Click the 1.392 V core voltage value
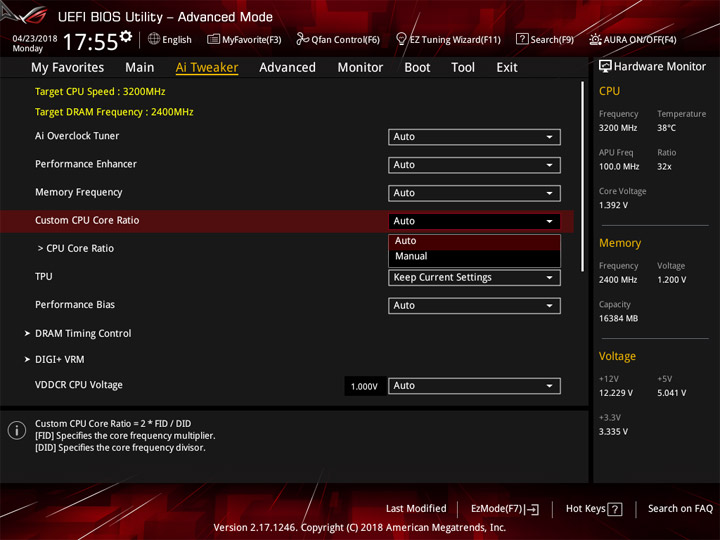 point(613,205)
